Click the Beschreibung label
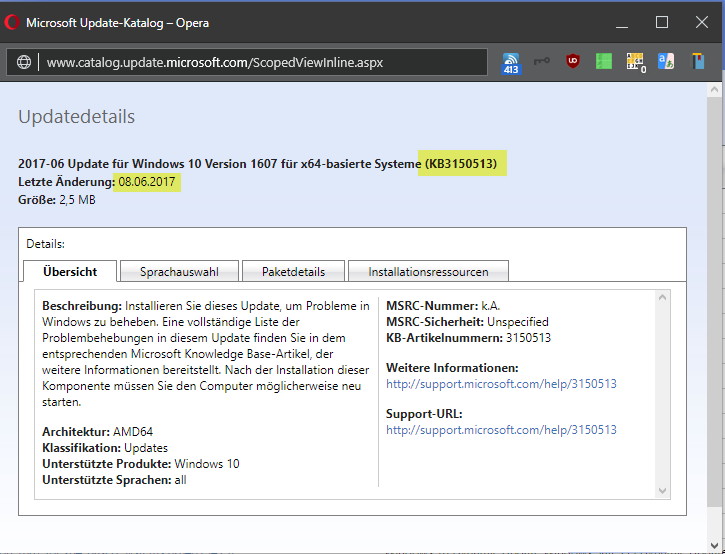The width and height of the screenshot is (725, 554). click(x=82, y=306)
